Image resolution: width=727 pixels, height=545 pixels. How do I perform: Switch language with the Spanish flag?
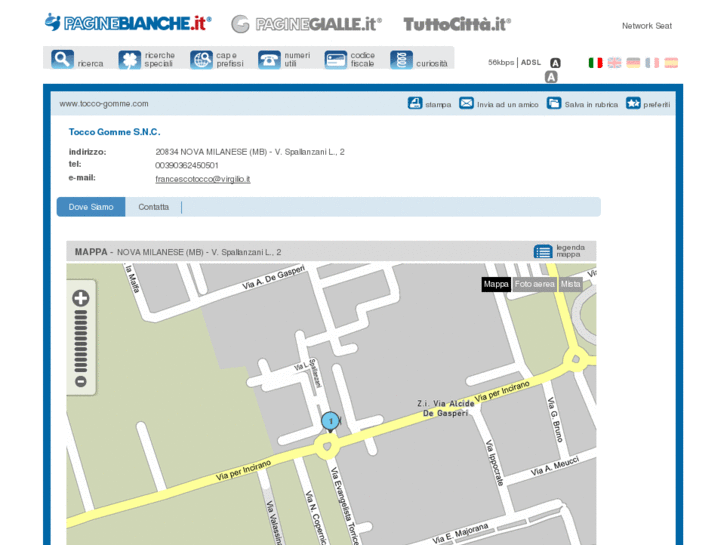click(671, 63)
